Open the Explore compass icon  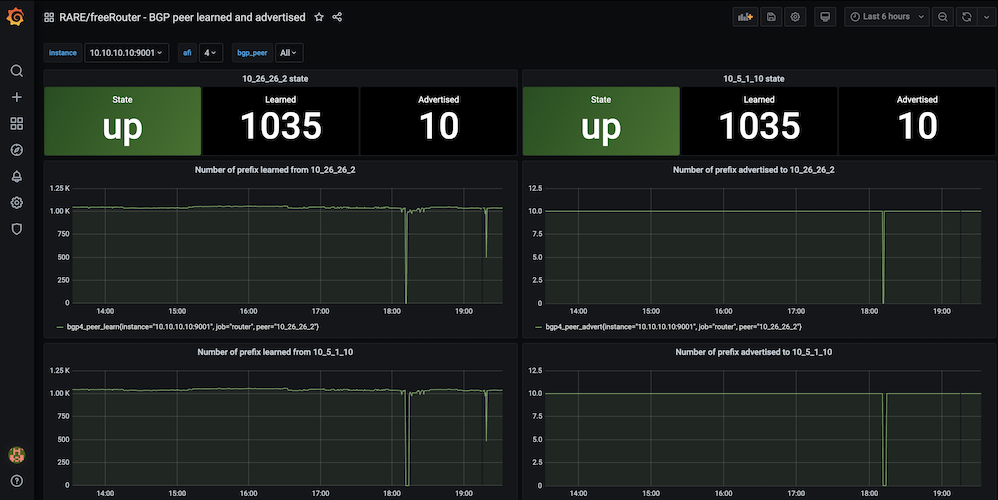tap(16, 150)
